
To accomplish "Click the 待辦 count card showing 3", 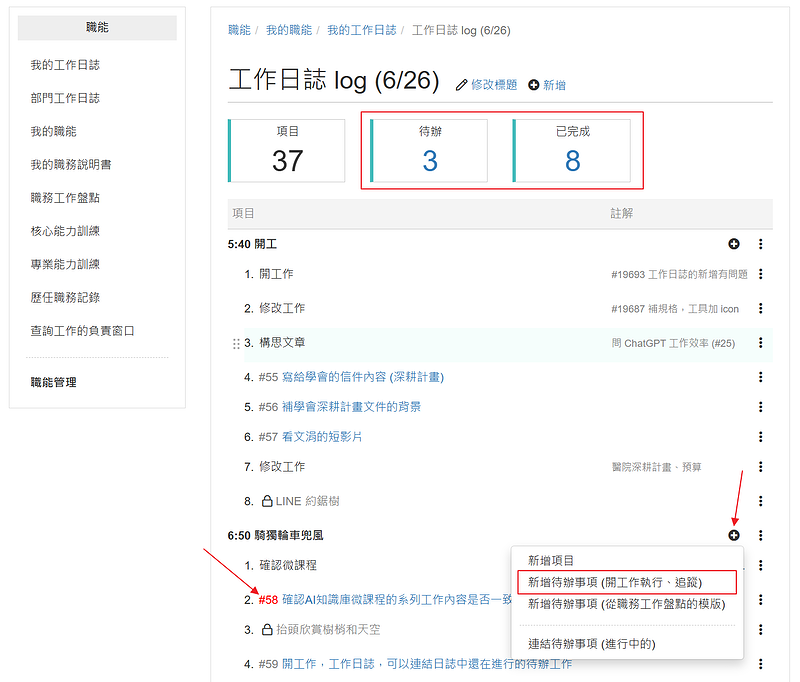I will pyautogui.click(x=429, y=151).
